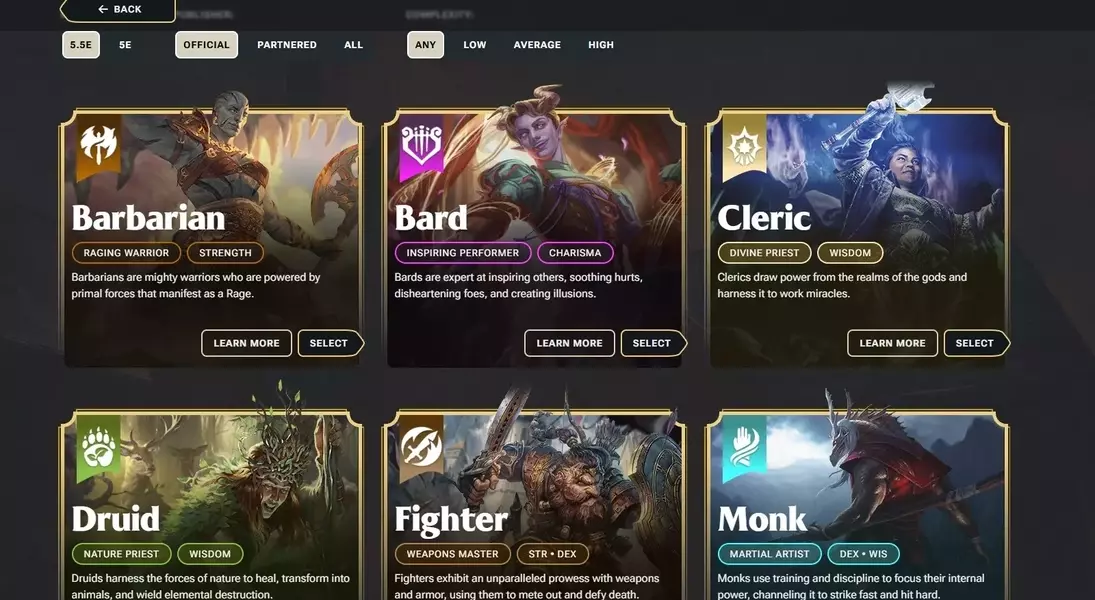Choose Low complexity
This screenshot has height=600, width=1095.
475,45
